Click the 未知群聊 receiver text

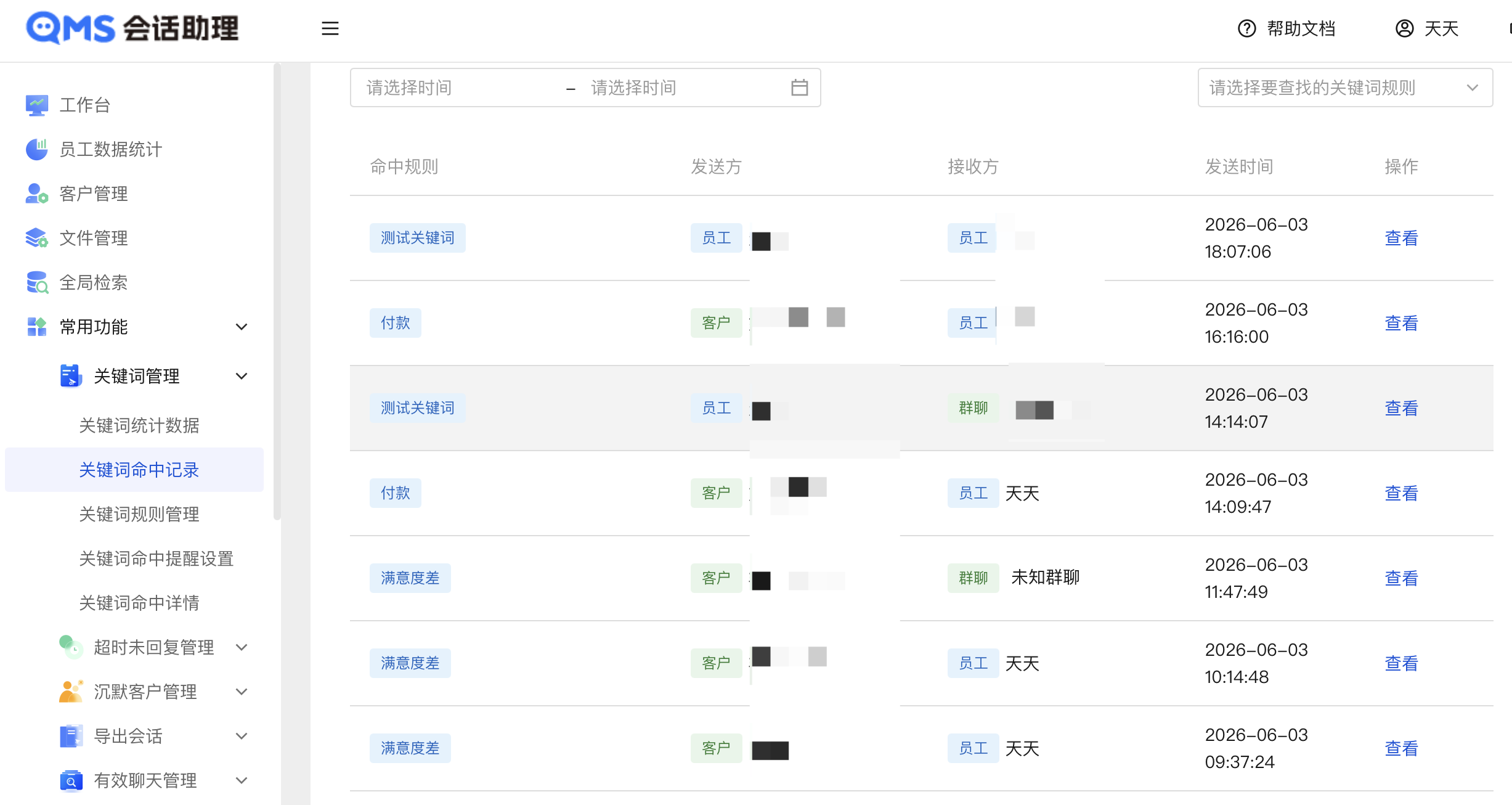pyautogui.click(x=1045, y=578)
